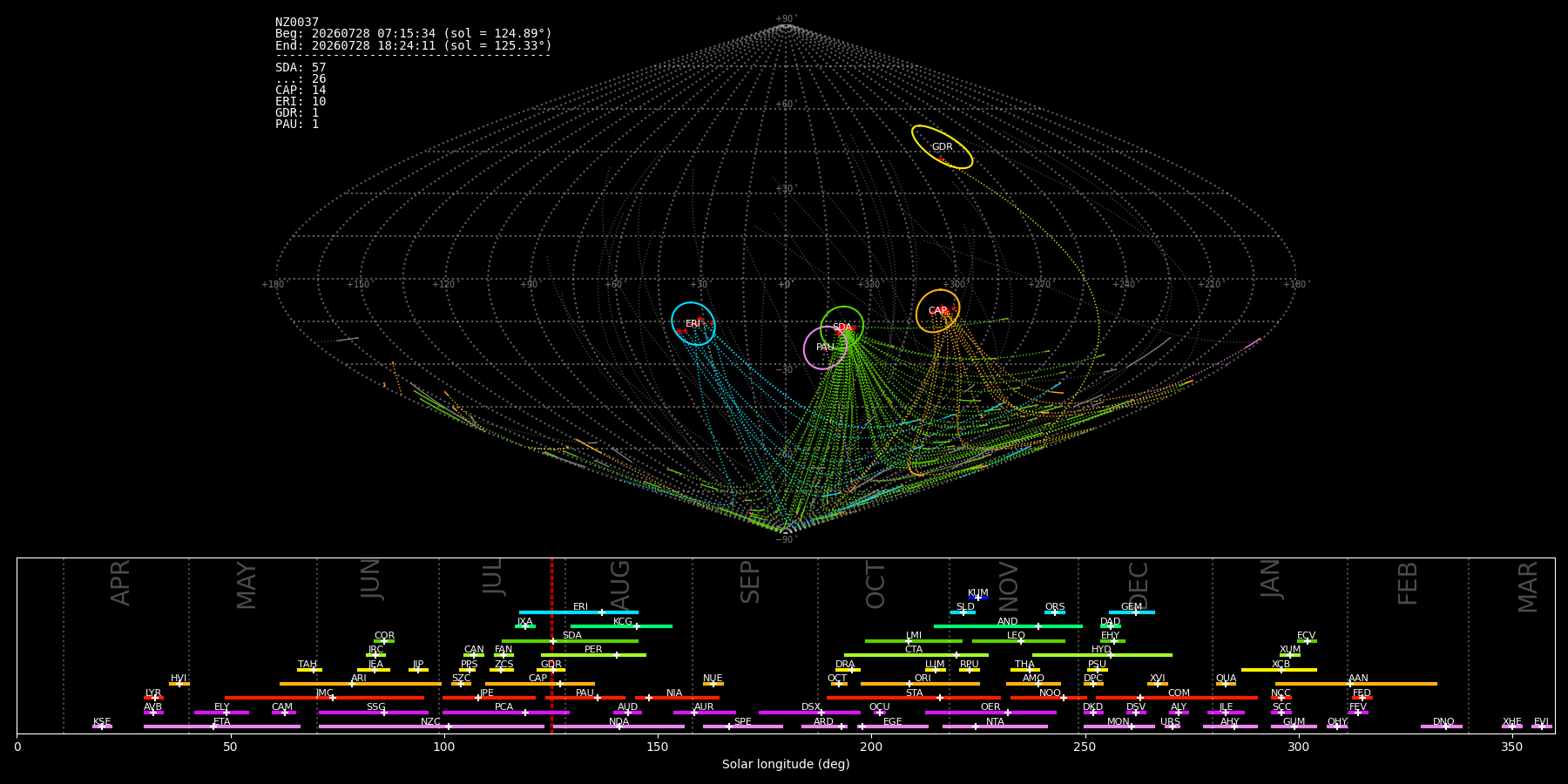
Task: Click the PER shower bar label in timeline
Action: coord(593,650)
